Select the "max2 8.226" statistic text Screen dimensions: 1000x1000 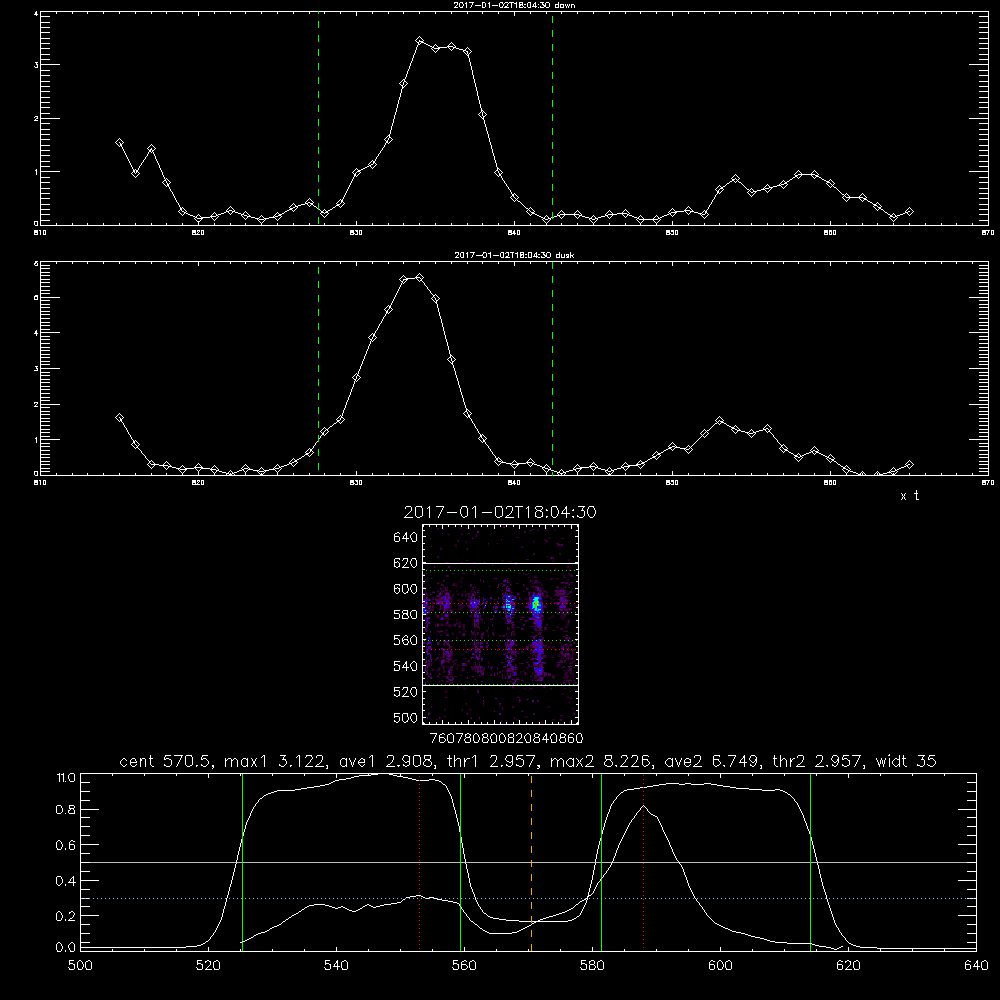click(x=600, y=761)
